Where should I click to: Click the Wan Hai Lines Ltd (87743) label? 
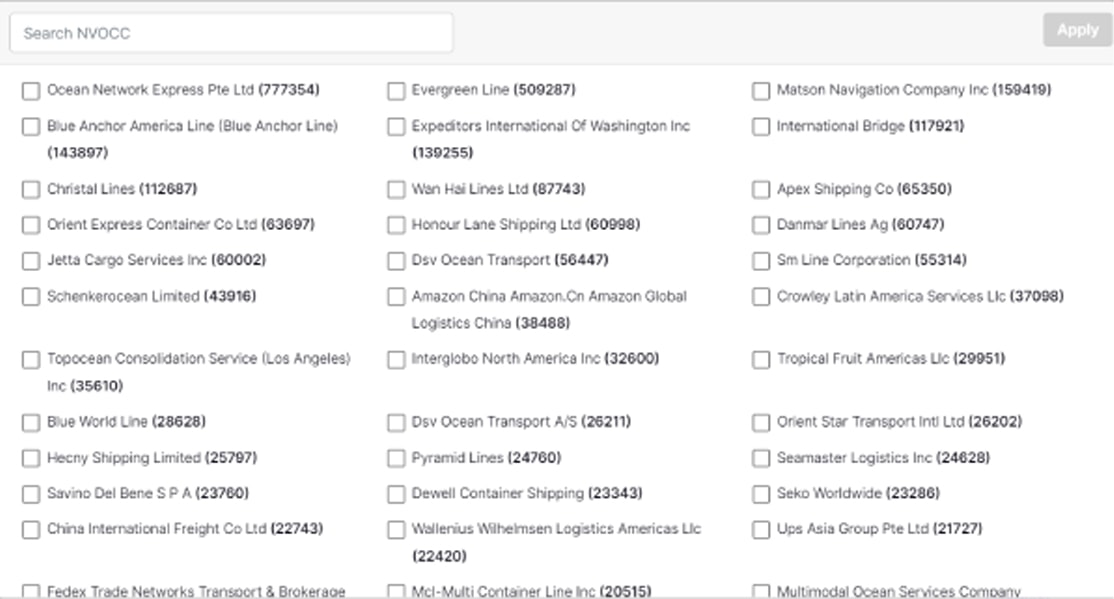(x=499, y=189)
